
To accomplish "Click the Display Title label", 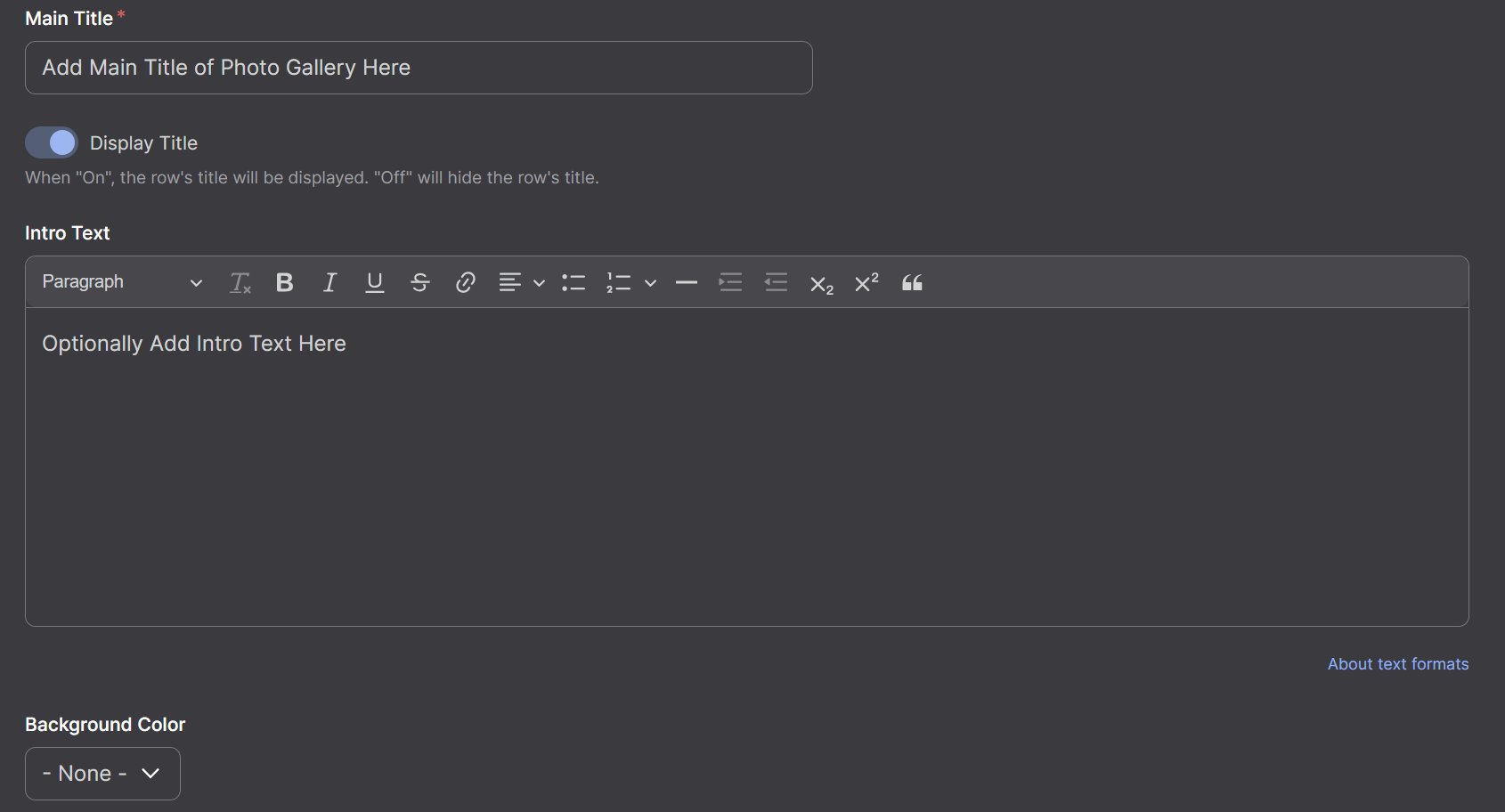I will click(143, 143).
